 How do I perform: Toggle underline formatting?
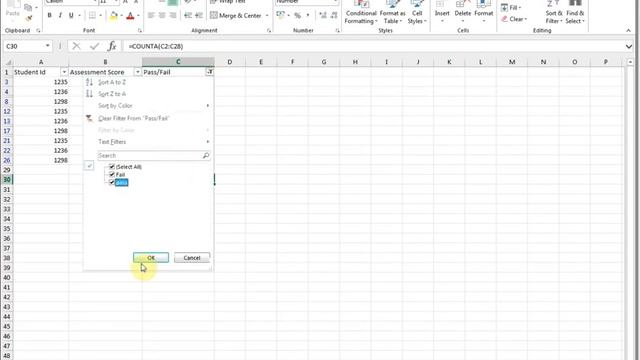[71, 16]
